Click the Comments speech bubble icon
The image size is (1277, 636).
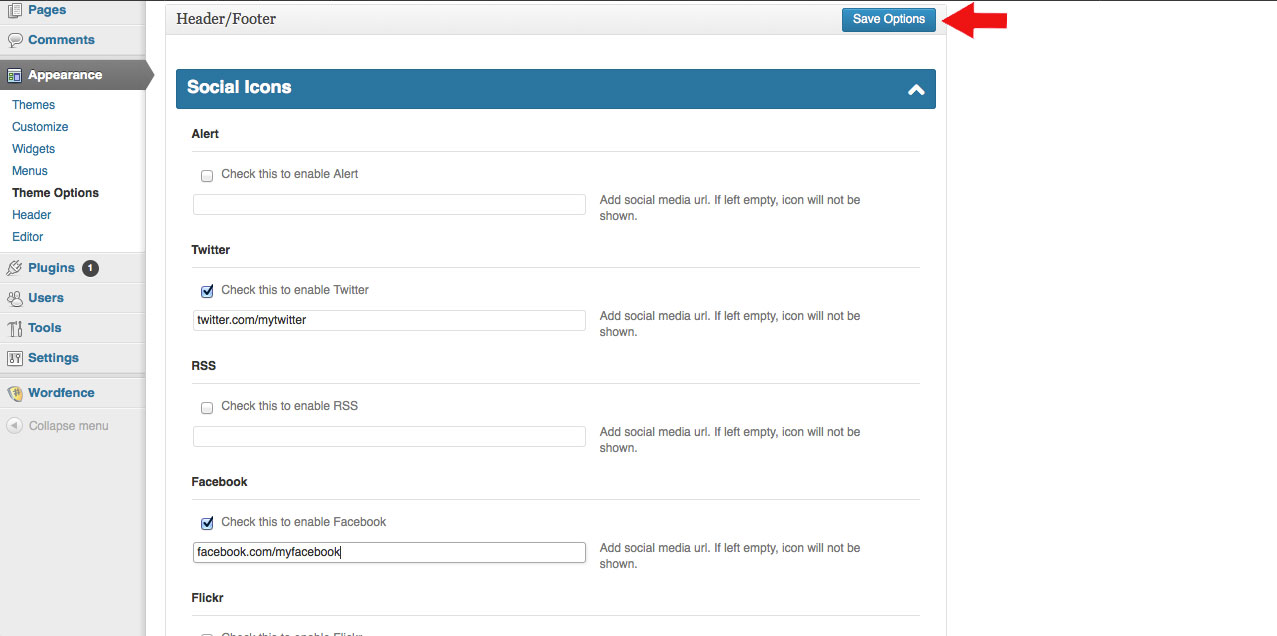pos(14,40)
